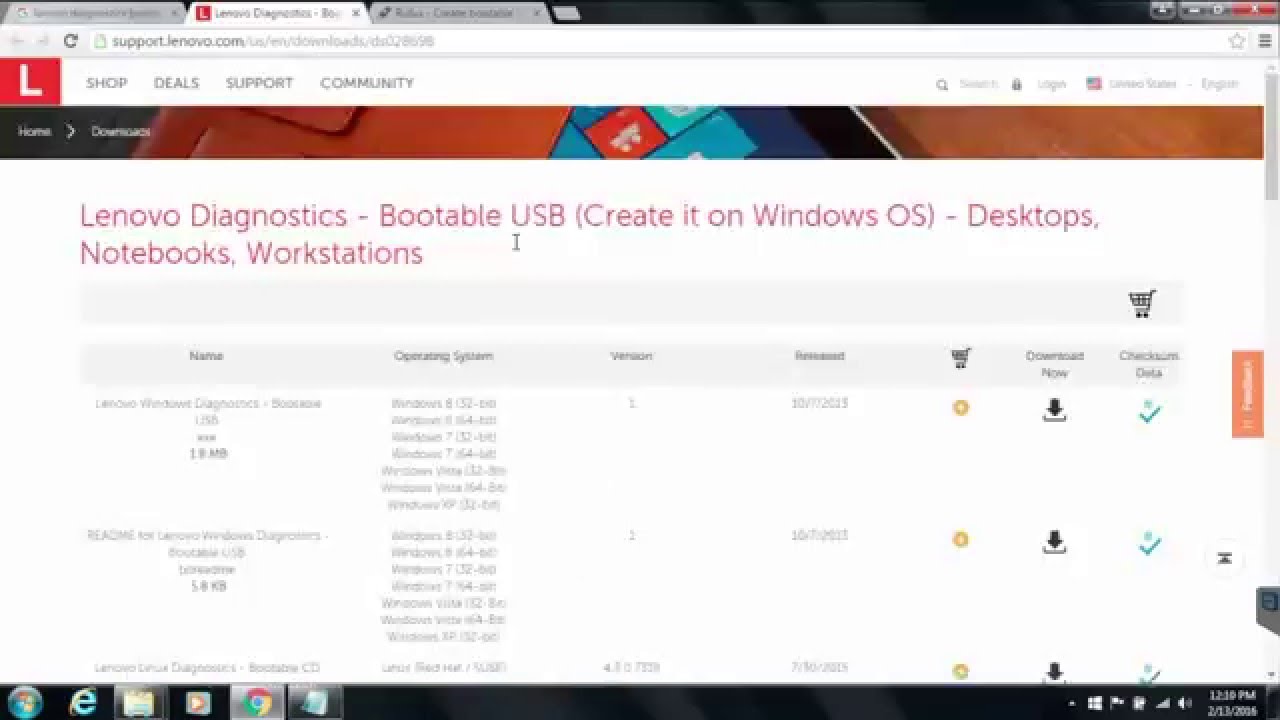
Task: Open the DEALS menu
Action: (x=176, y=83)
